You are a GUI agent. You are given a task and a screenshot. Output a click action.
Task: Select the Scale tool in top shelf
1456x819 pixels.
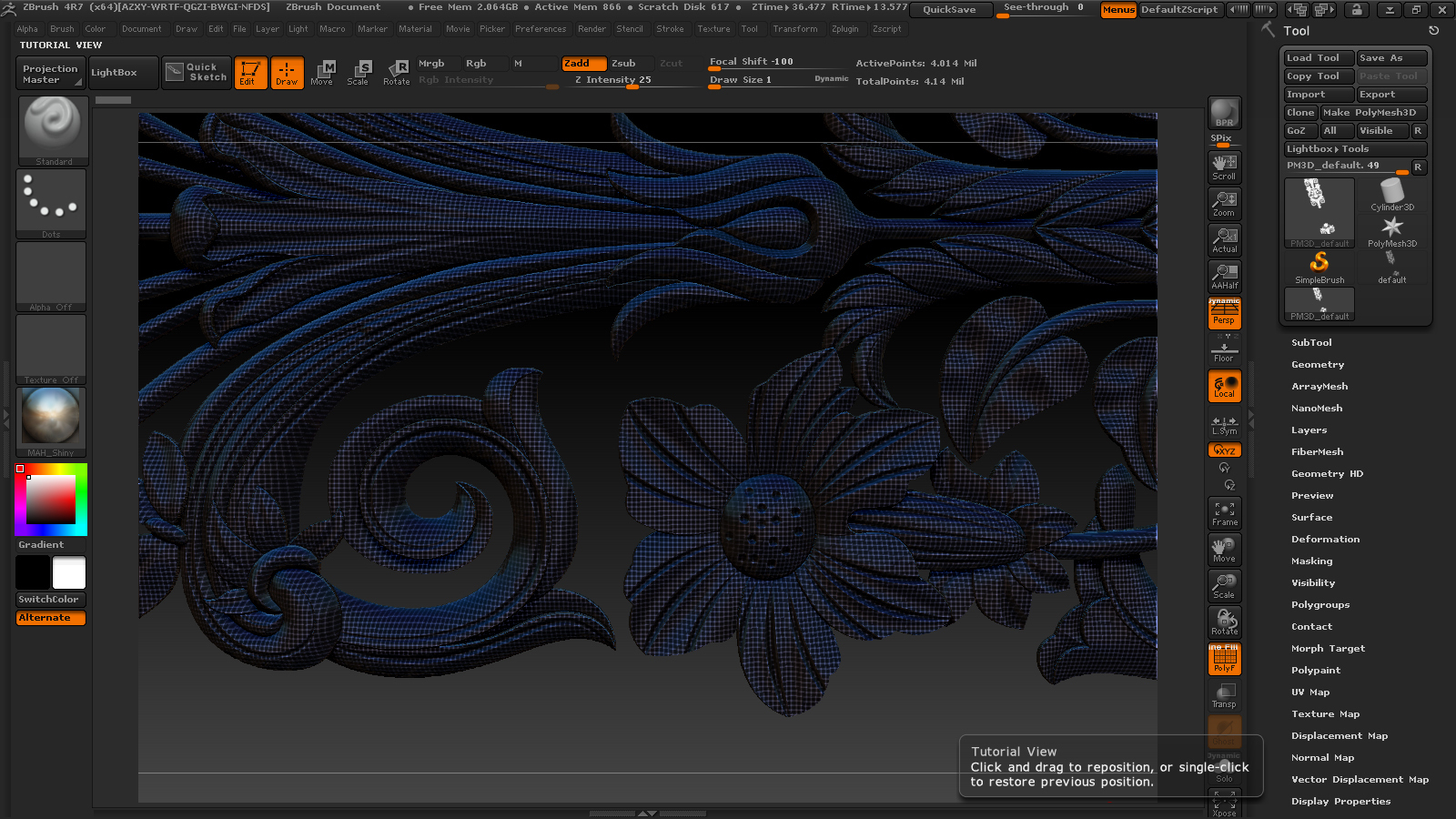click(x=359, y=72)
